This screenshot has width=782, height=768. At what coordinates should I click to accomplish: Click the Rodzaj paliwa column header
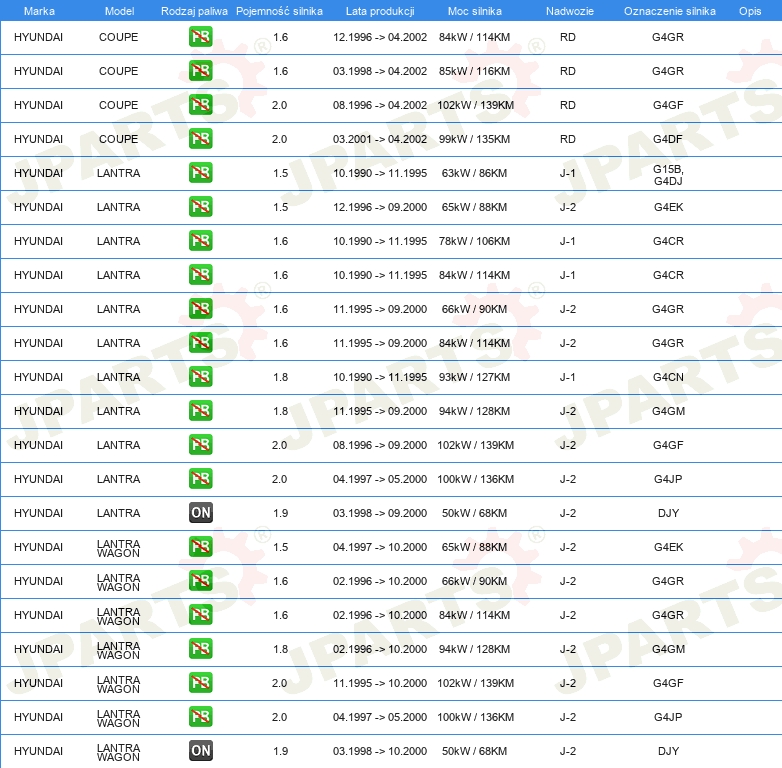(x=194, y=11)
